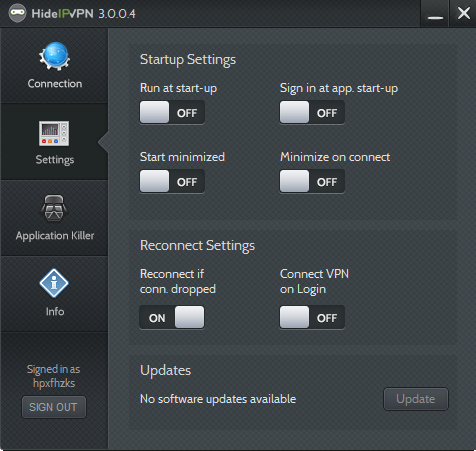This screenshot has width=476, height=451.
Task: Enable Run at start-up toggle
Action: pyautogui.click(x=172, y=113)
